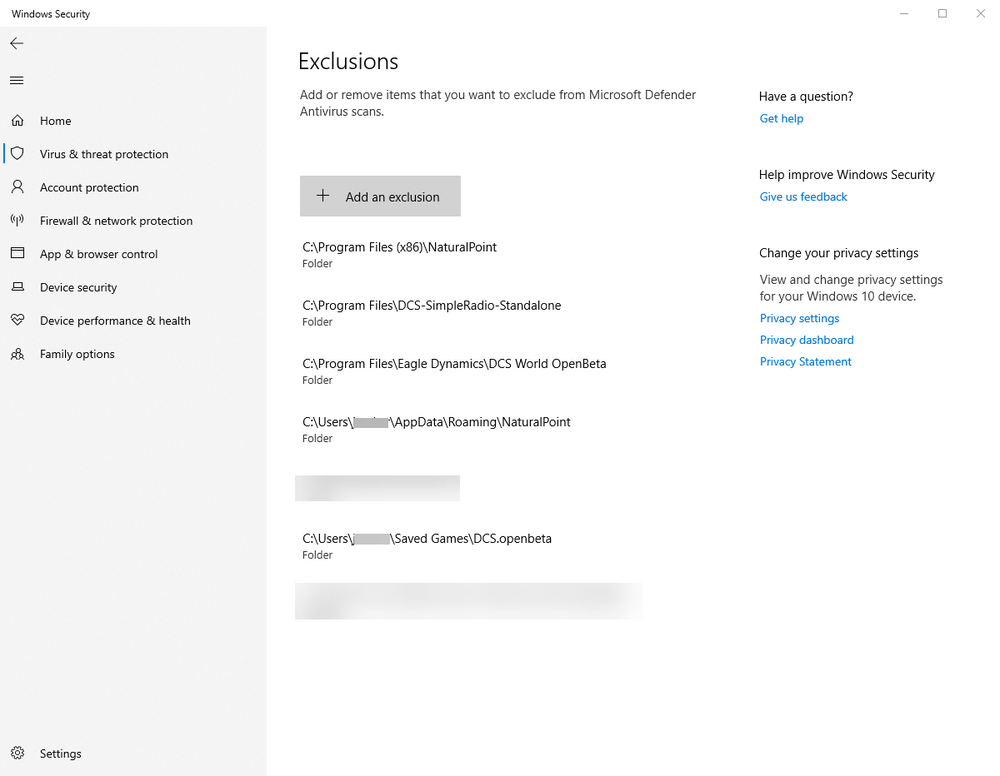Click the Give us feedback link
The width and height of the screenshot is (1000, 776).
803,197
